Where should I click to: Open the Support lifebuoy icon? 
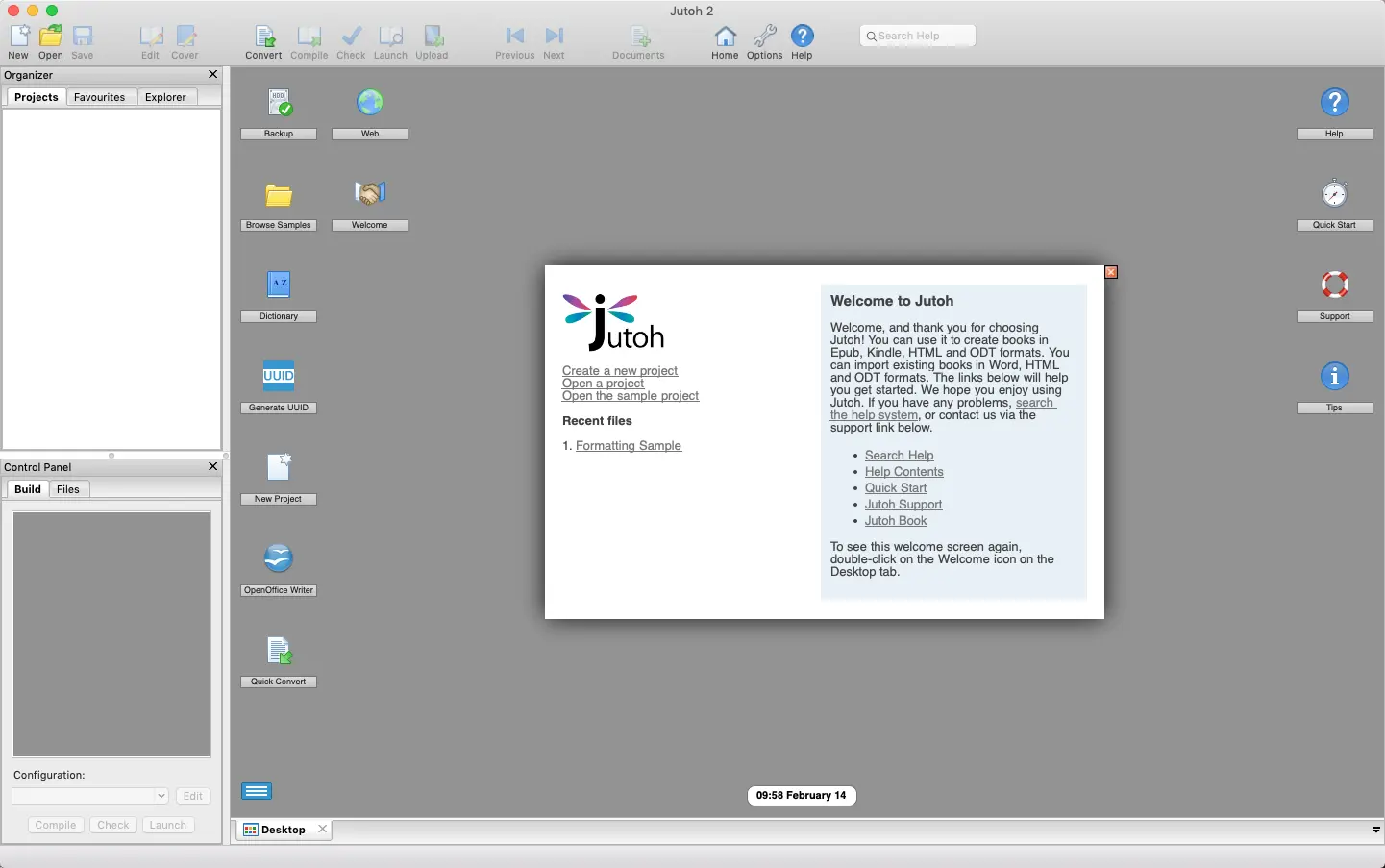point(1334,285)
